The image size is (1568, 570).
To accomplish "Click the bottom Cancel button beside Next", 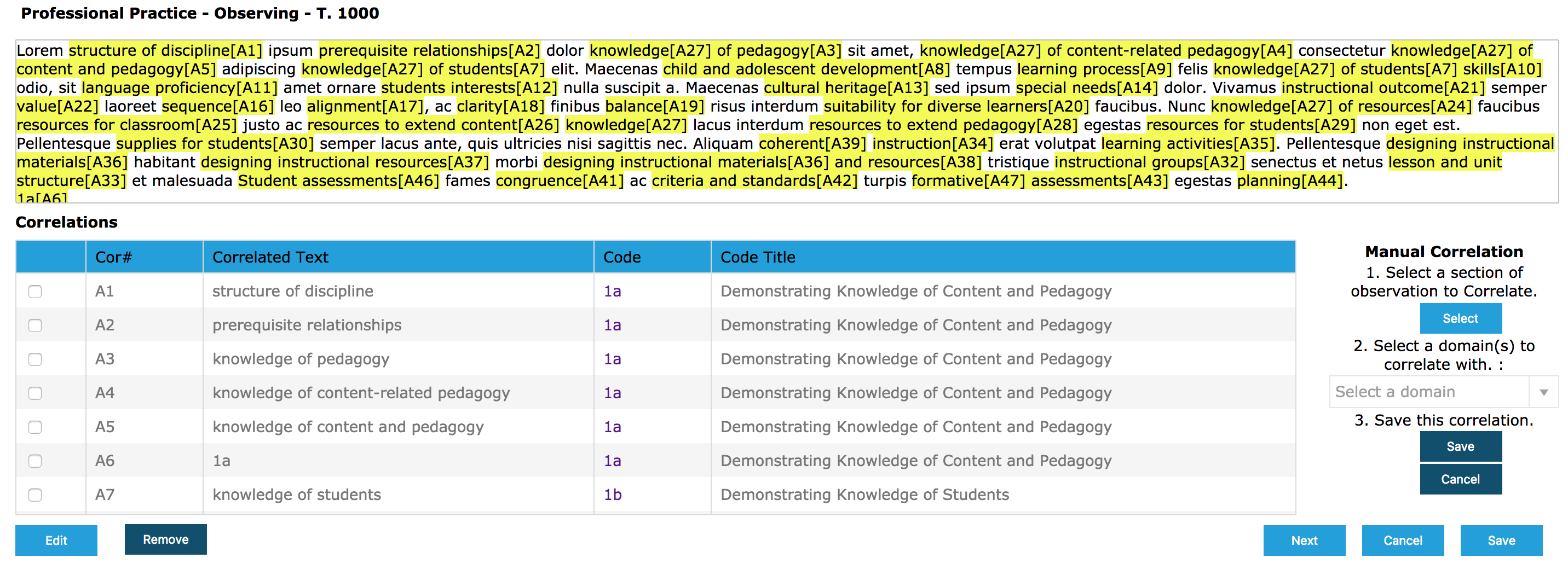I will [x=1403, y=540].
